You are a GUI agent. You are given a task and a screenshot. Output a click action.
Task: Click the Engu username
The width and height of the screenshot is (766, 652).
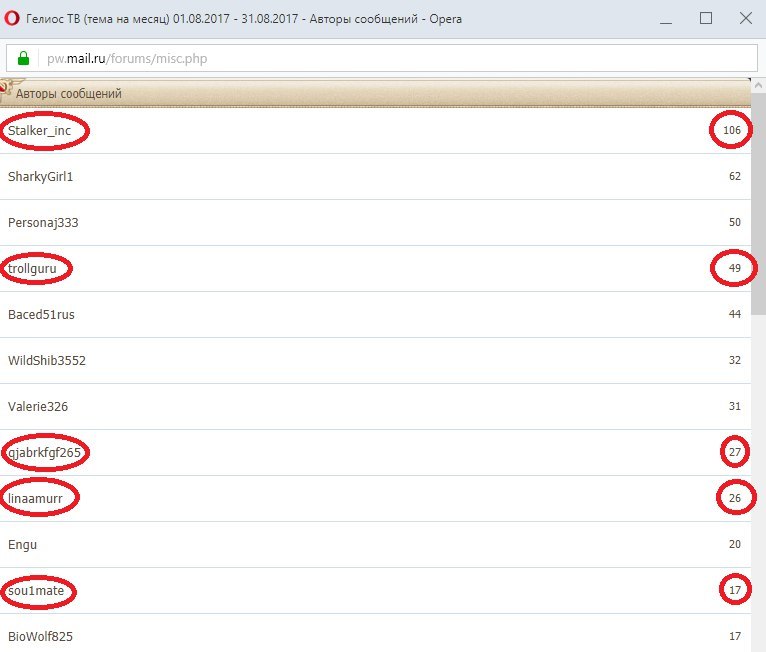[22, 545]
